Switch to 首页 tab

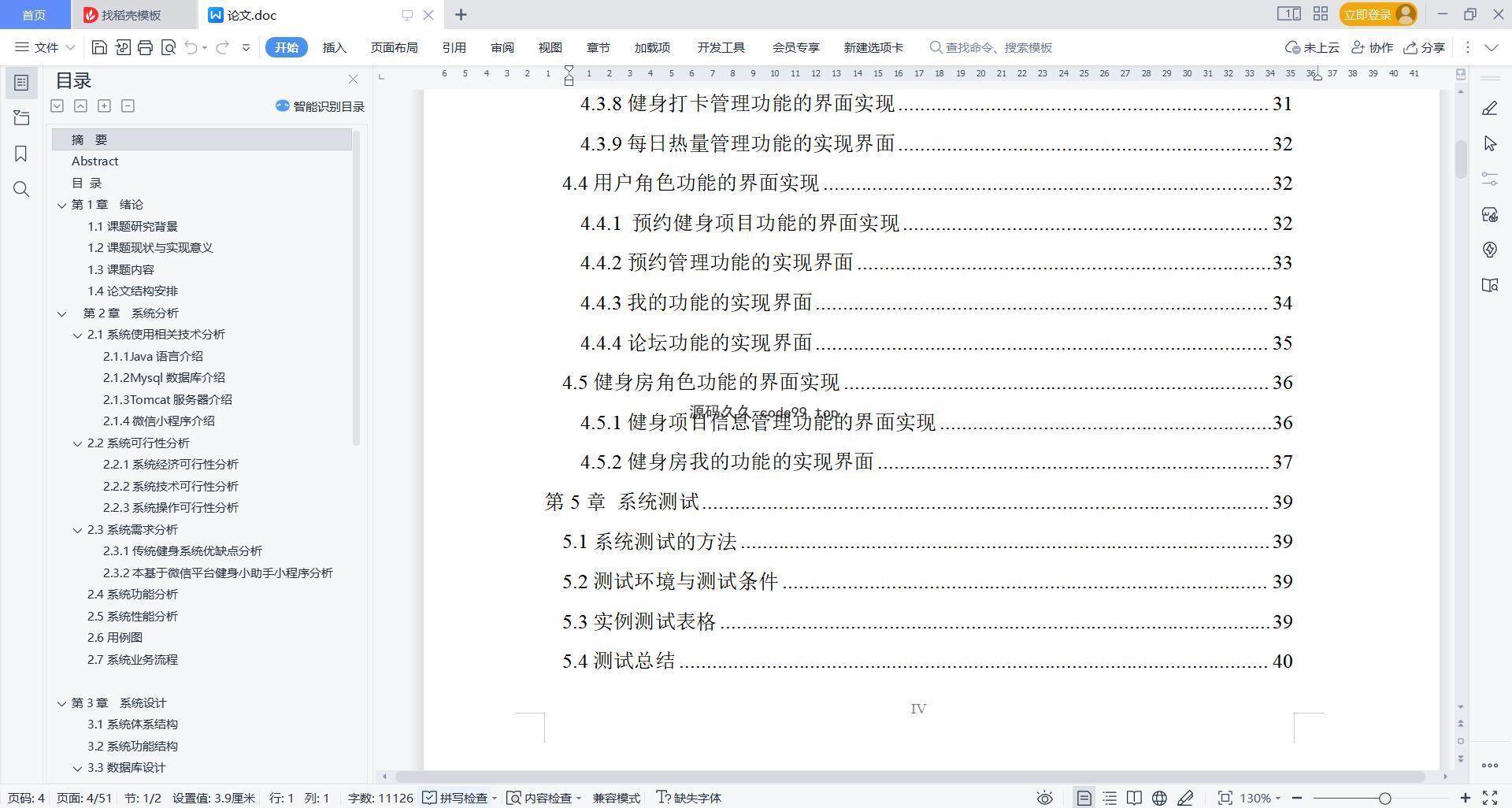(x=34, y=15)
